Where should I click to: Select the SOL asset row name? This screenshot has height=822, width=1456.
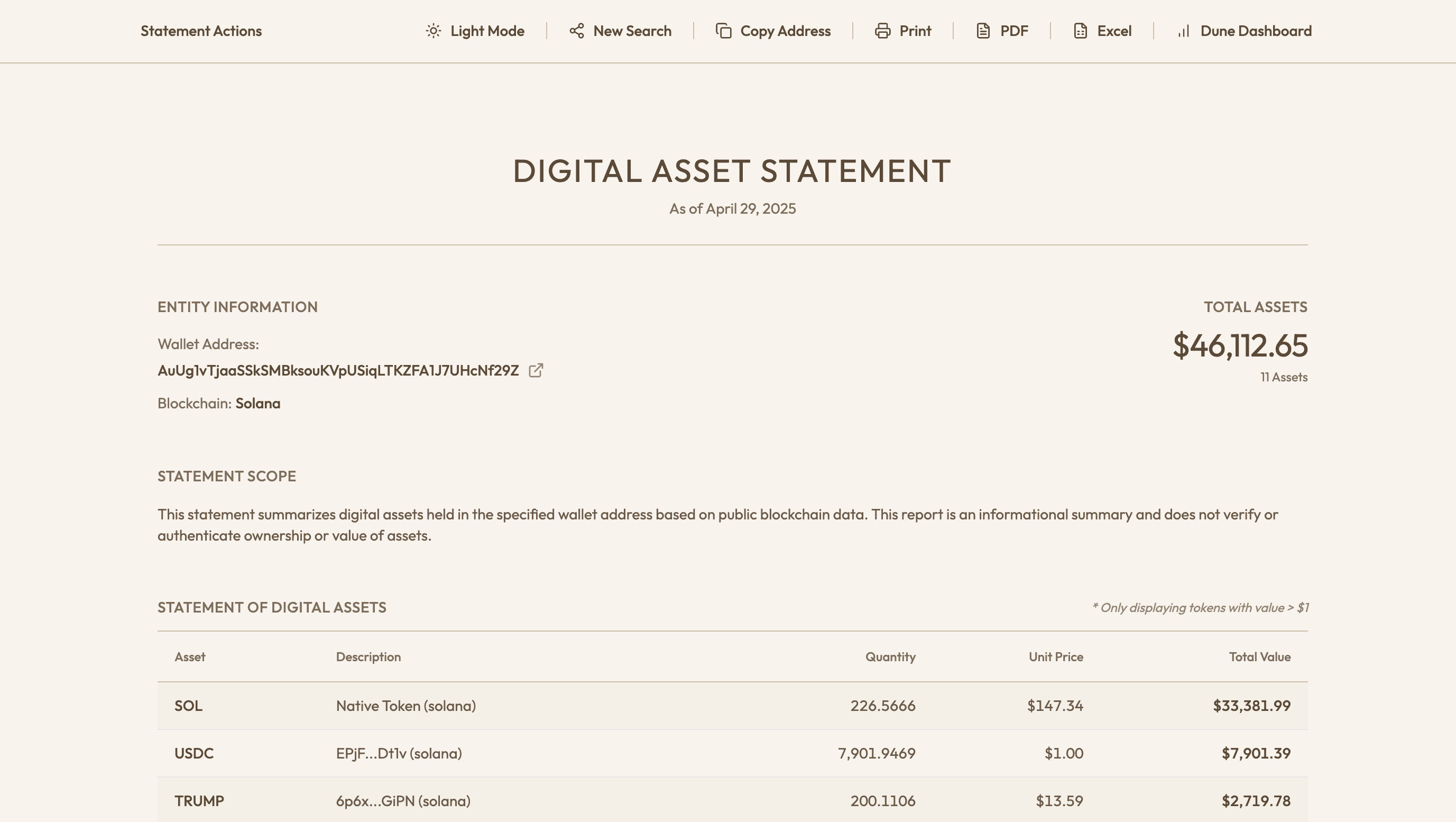click(188, 706)
